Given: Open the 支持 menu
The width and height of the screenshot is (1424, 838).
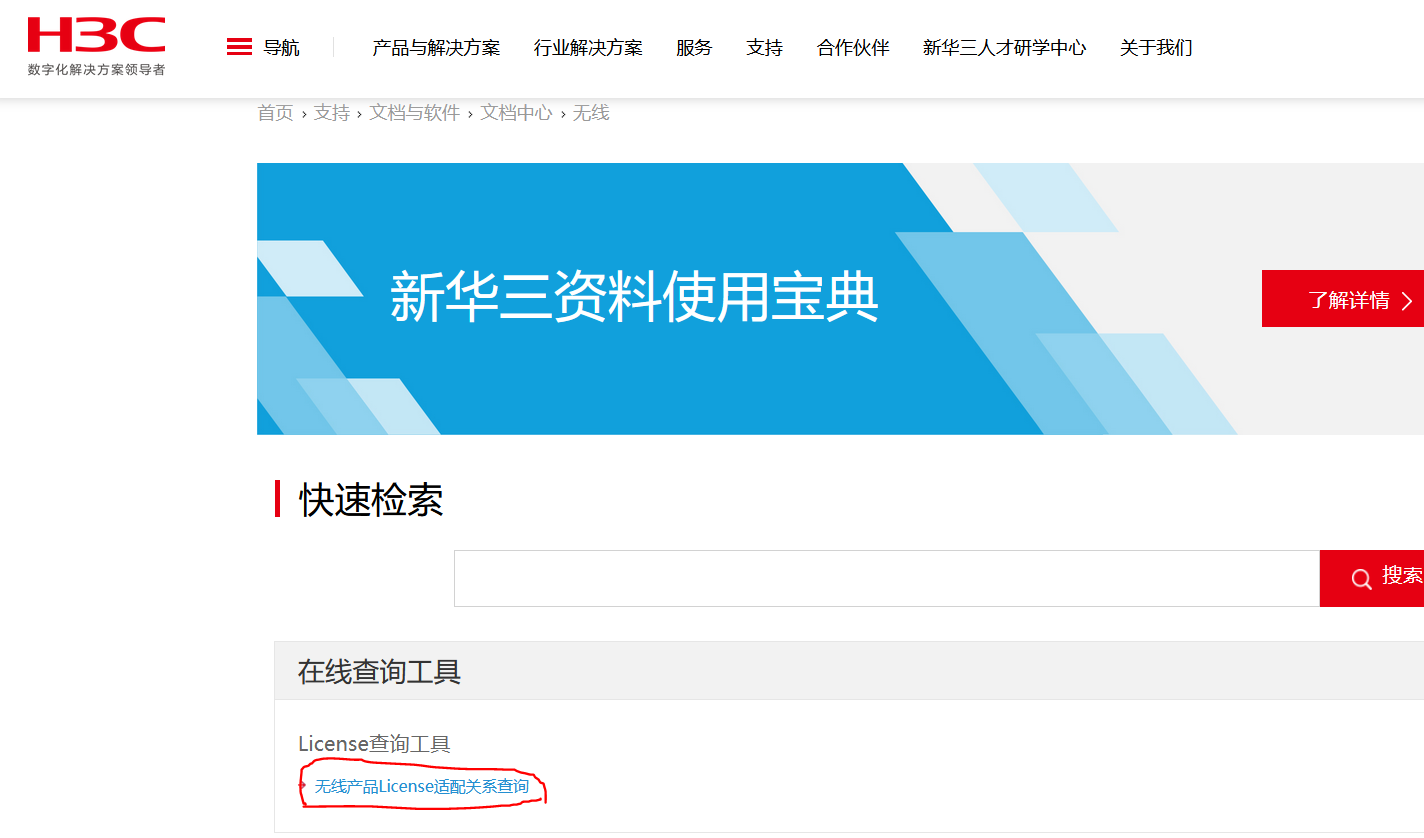Looking at the screenshot, I should (764, 47).
